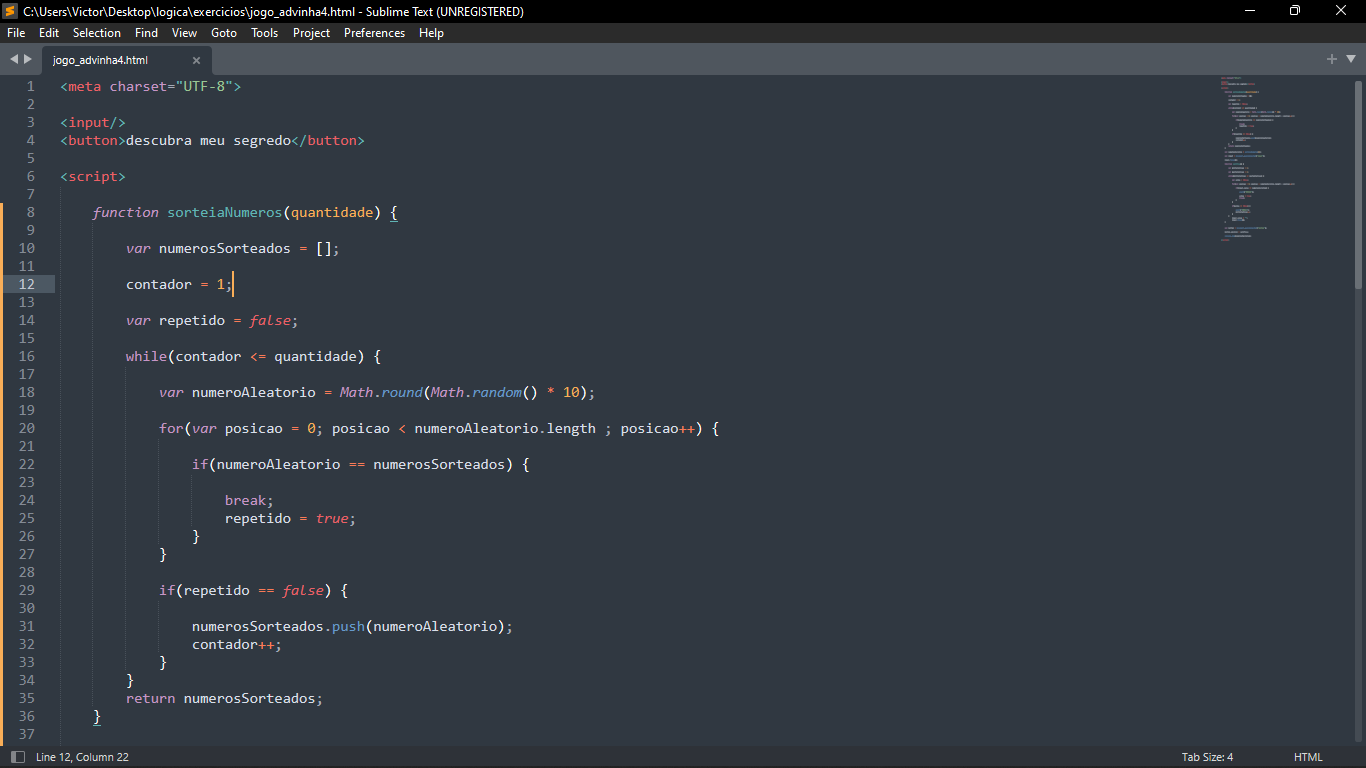The height and width of the screenshot is (768, 1366).
Task: Open the Preferences menu
Action: click(x=374, y=33)
